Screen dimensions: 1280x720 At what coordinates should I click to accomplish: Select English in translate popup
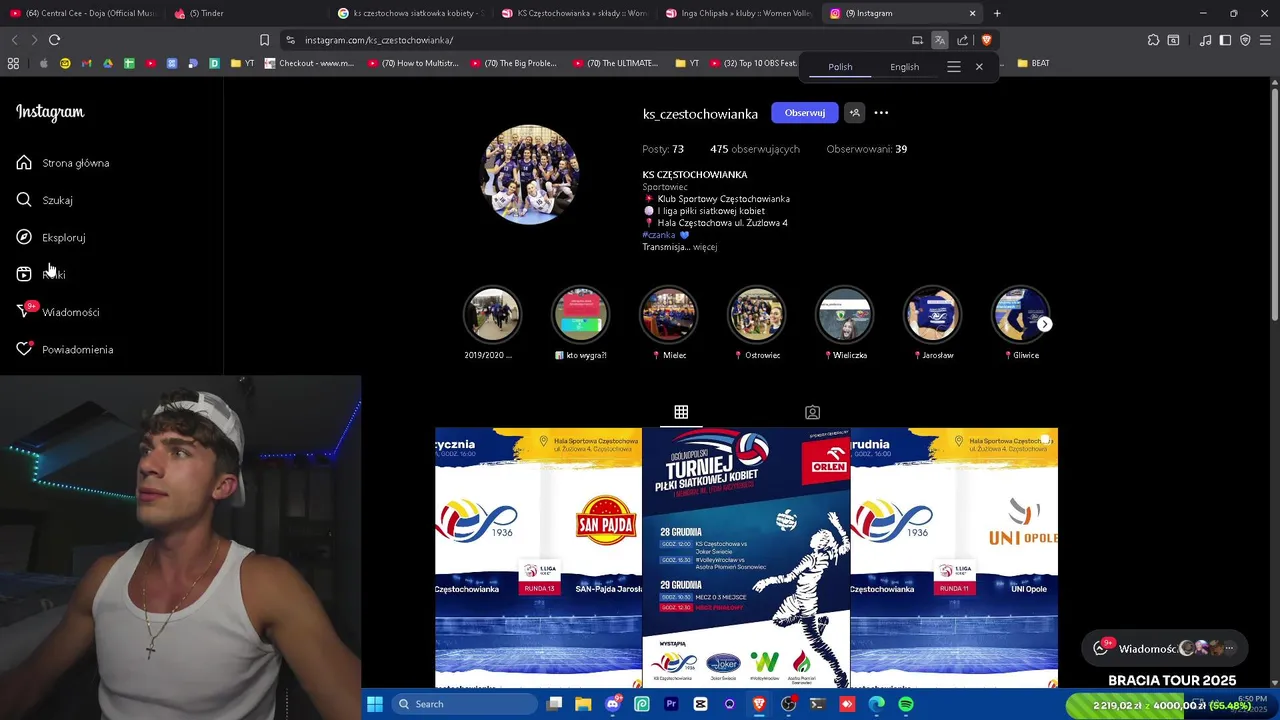[x=905, y=67]
